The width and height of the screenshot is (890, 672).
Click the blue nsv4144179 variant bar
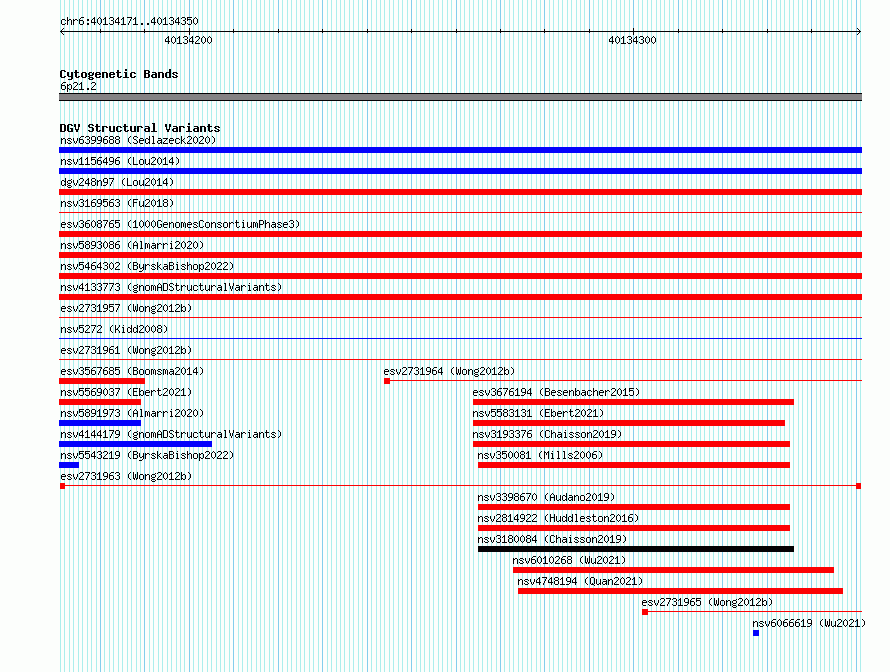pos(136,444)
